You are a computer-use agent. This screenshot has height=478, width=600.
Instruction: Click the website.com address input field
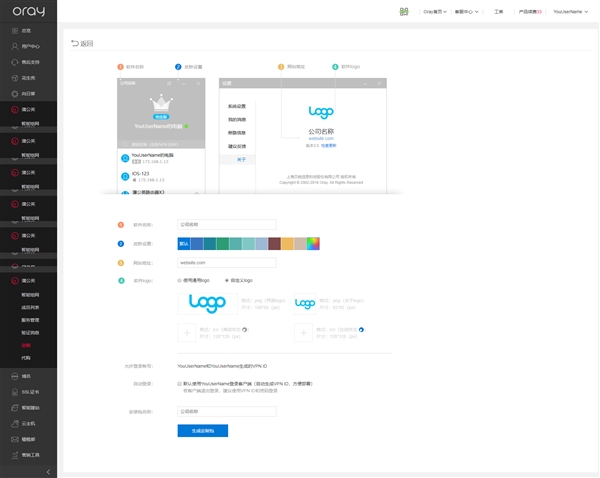tap(226, 263)
